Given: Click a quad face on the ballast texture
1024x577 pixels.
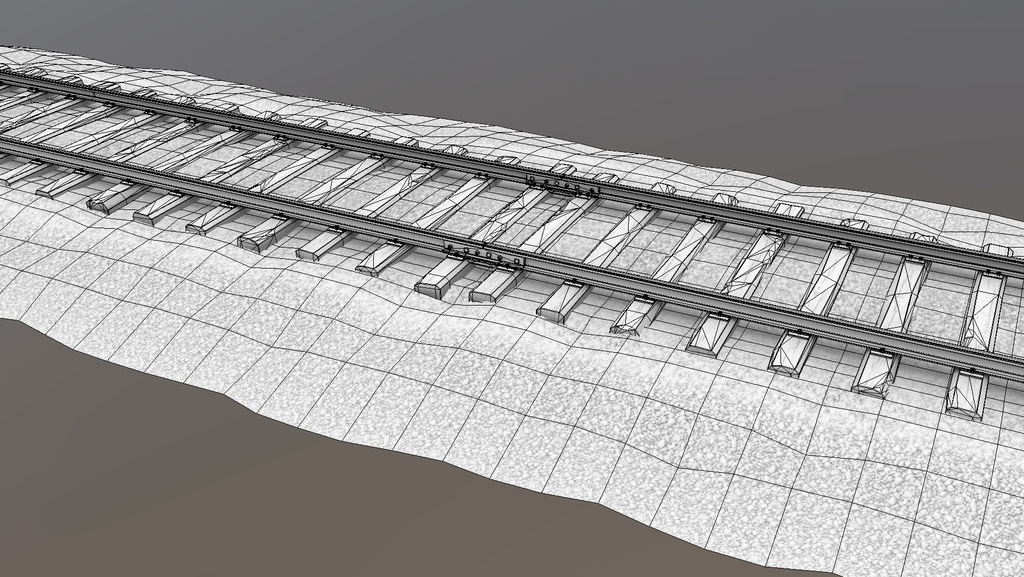Looking at the screenshot, I should click(x=650, y=400).
